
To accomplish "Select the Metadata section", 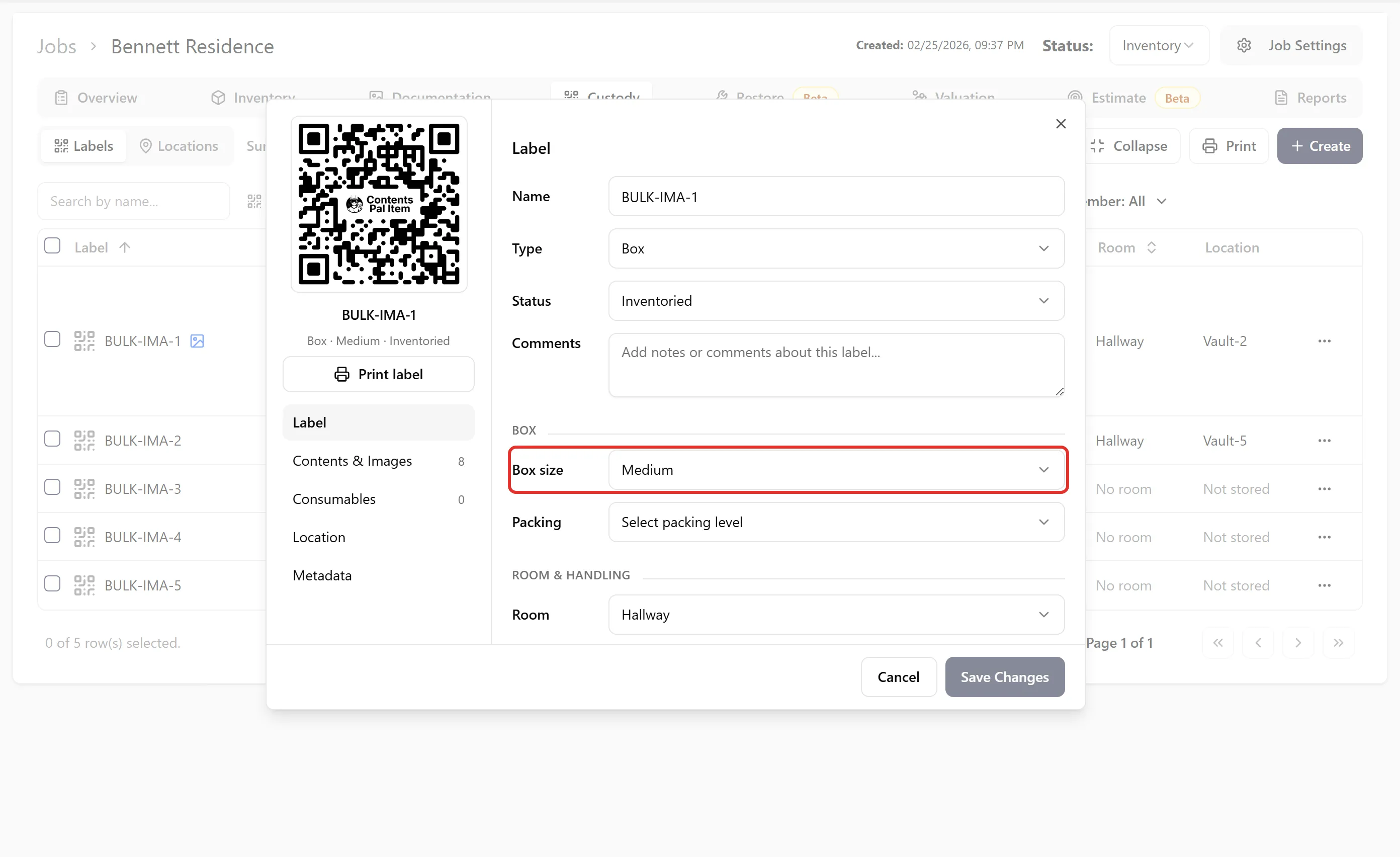I will coord(378,575).
